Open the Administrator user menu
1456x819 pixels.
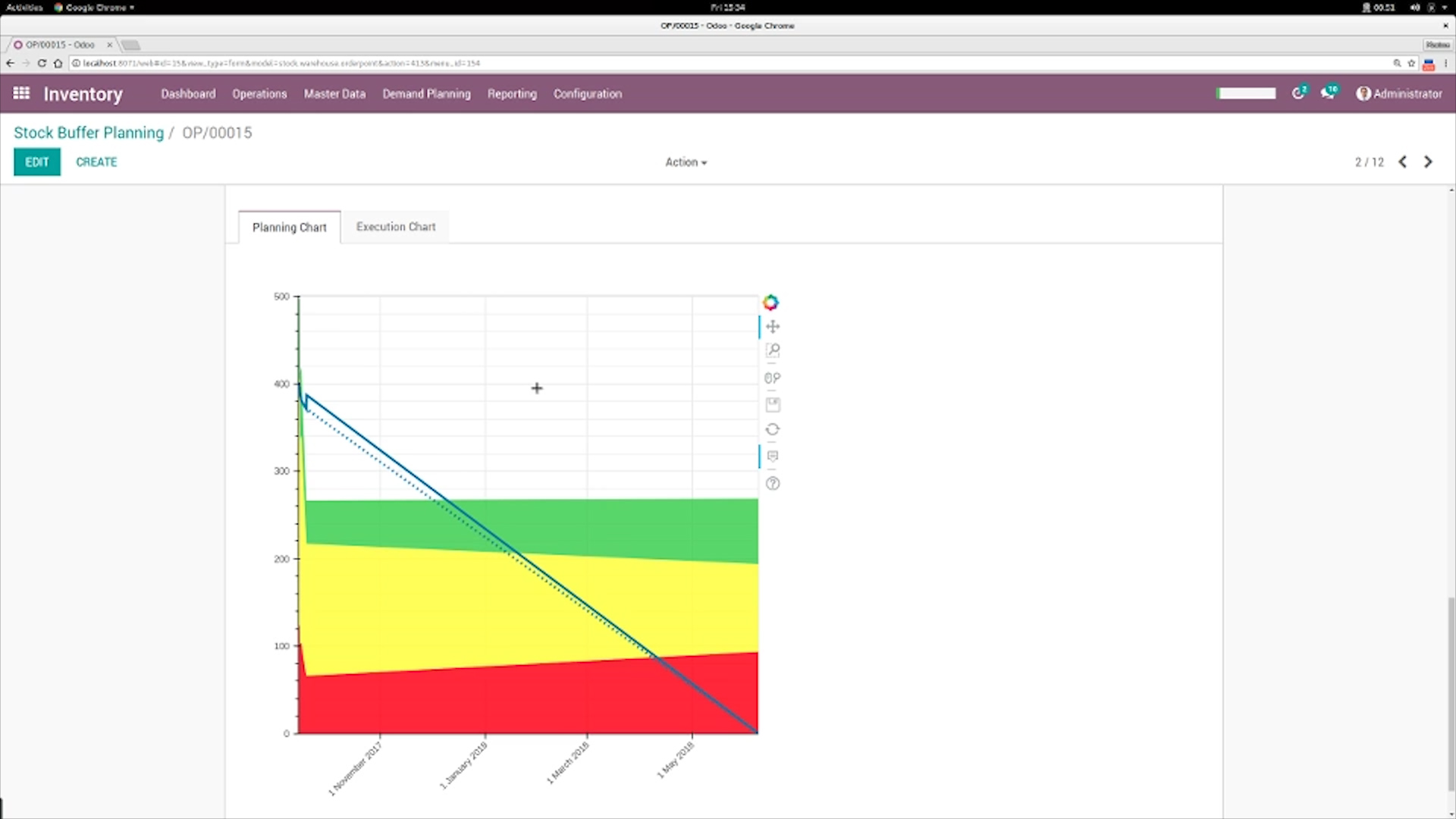click(1399, 93)
